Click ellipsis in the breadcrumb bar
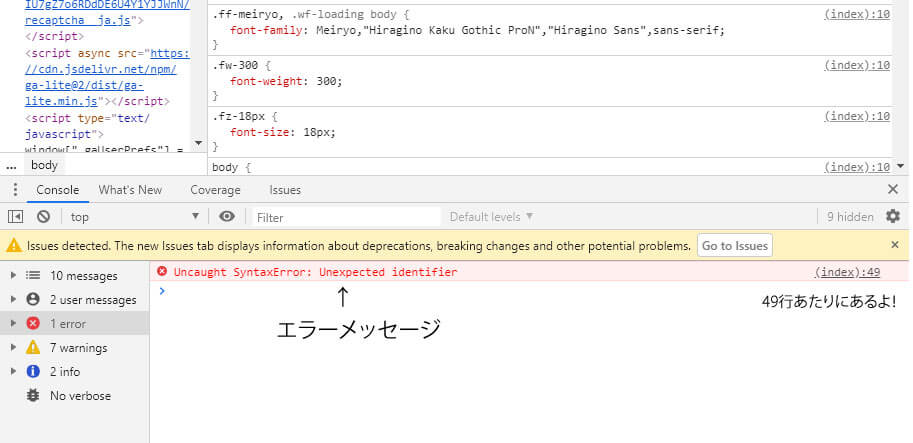 (x=11, y=166)
